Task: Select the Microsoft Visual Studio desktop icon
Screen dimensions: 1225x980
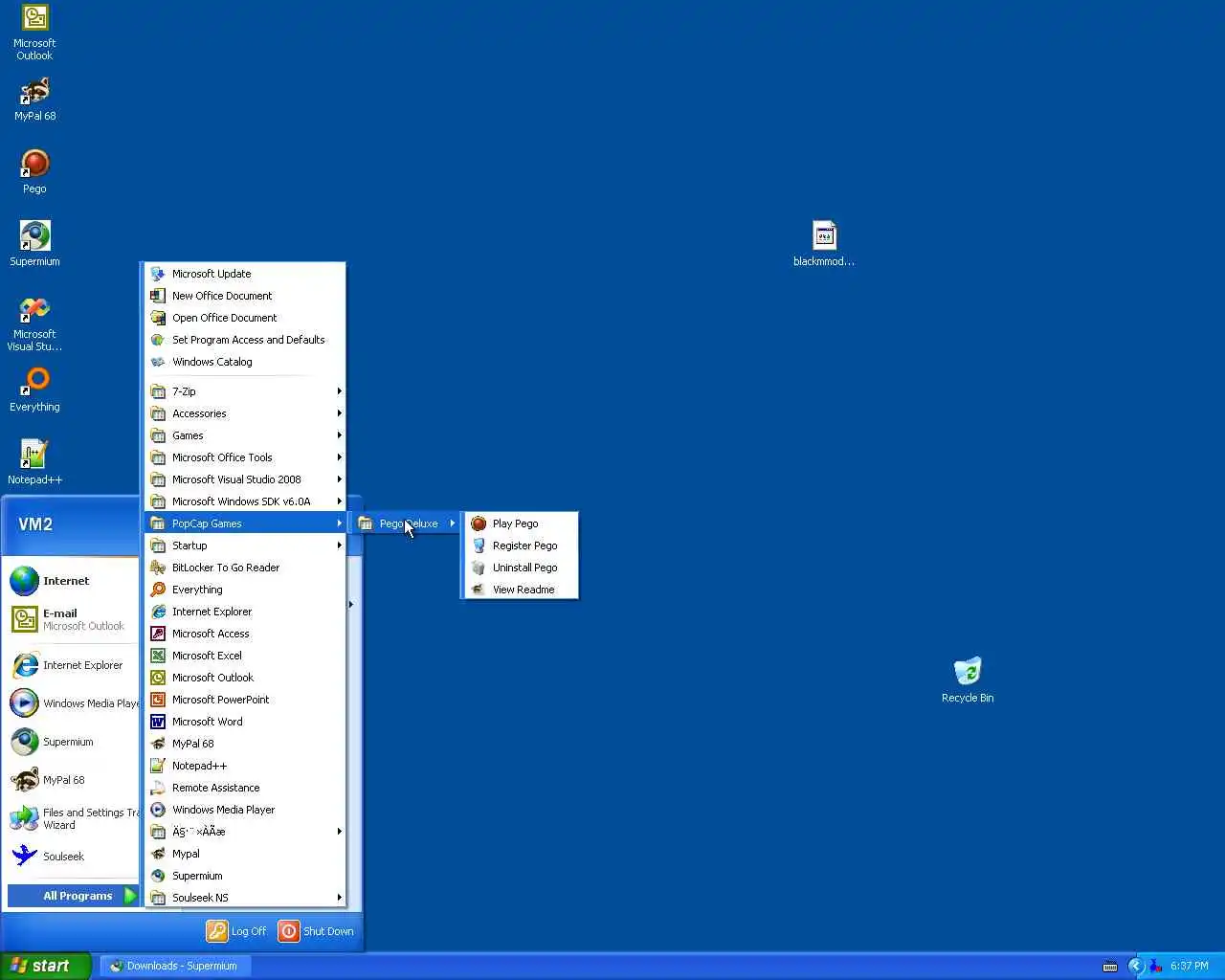Action: [x=34, y=323]
